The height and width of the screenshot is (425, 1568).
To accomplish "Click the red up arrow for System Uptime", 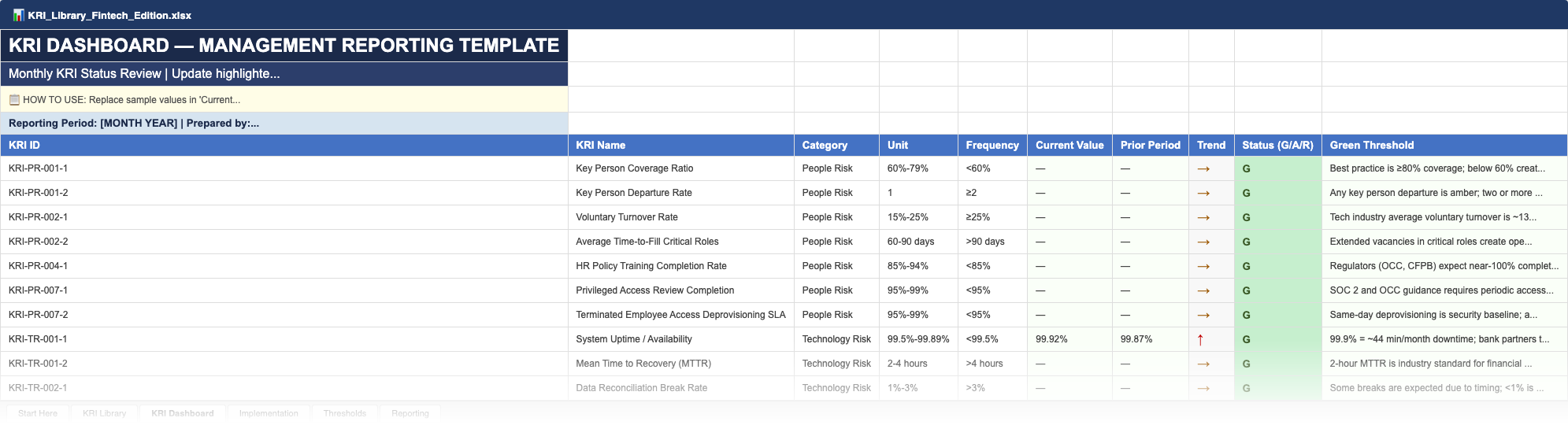I will tap(1200, 339).
